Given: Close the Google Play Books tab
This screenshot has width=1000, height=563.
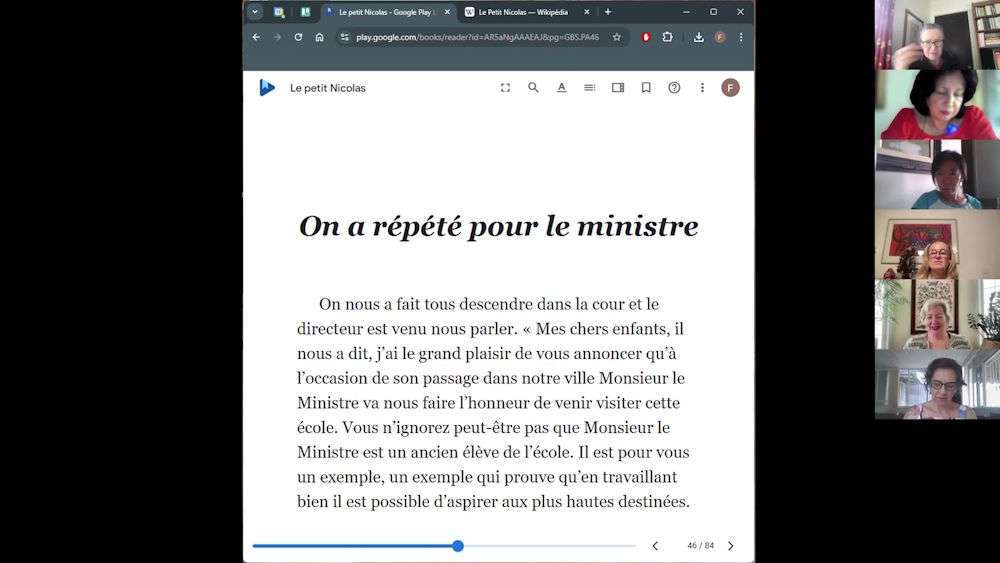Looking at the screenshot, I should click(447, 11).
